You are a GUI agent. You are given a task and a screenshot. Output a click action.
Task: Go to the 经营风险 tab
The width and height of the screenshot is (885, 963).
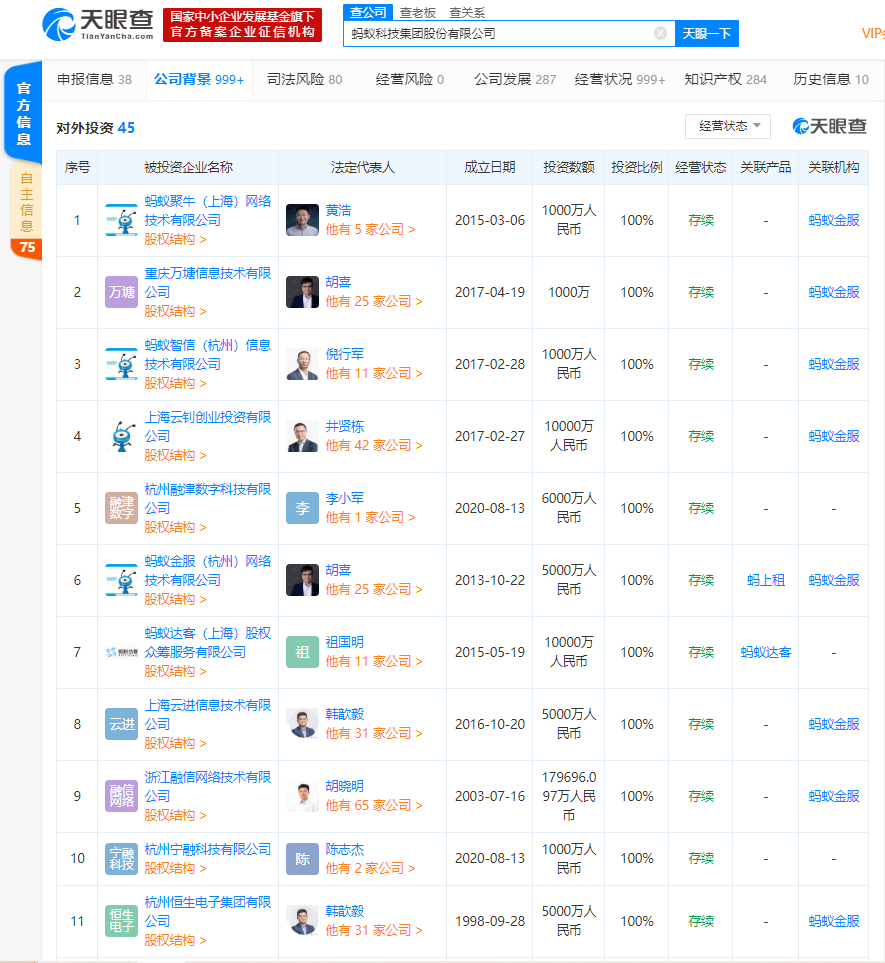pos(410,79)
